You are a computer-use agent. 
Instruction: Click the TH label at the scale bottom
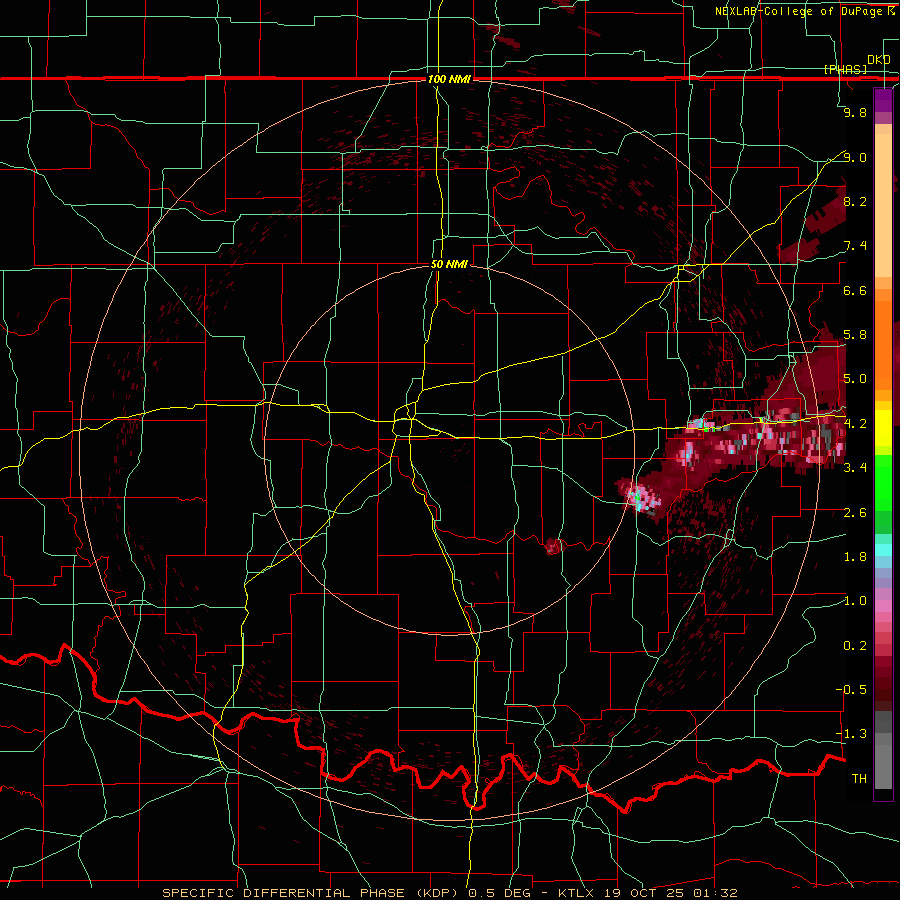click(859, 779)
